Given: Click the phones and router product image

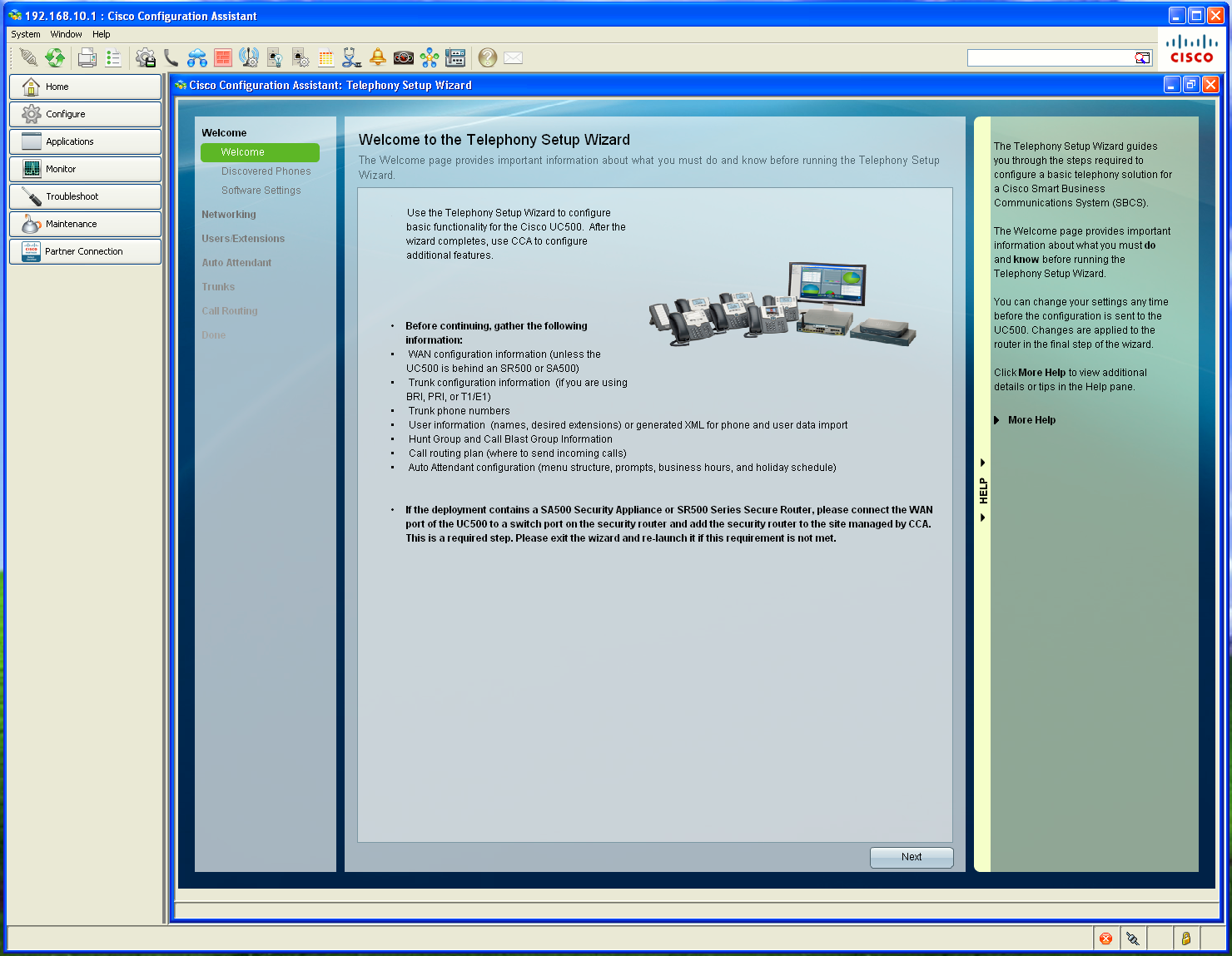Looking at the screenshot, I should pyautogui.click(x=782, y=304).
